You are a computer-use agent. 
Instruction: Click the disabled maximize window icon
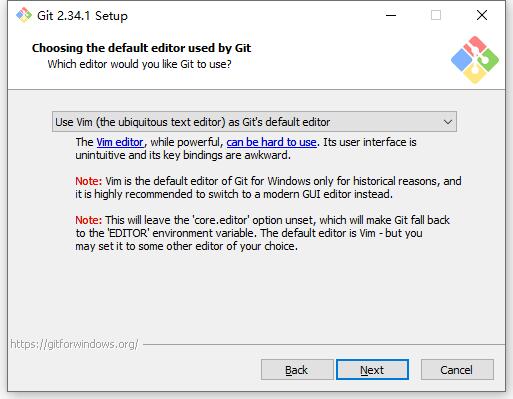(436, 15)
